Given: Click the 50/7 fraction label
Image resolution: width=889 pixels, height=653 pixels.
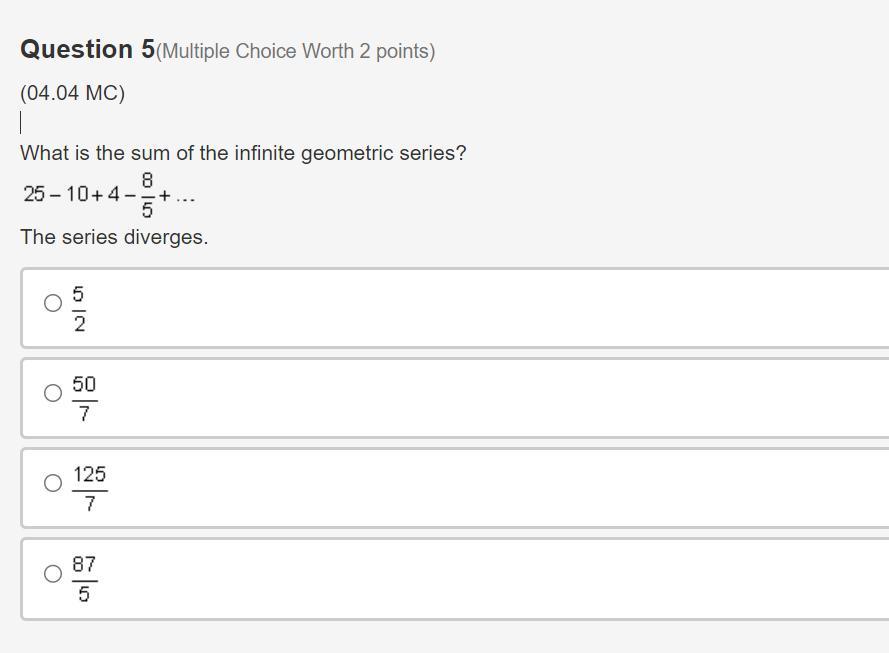Looking at the screenshot, I should (84, 399).
